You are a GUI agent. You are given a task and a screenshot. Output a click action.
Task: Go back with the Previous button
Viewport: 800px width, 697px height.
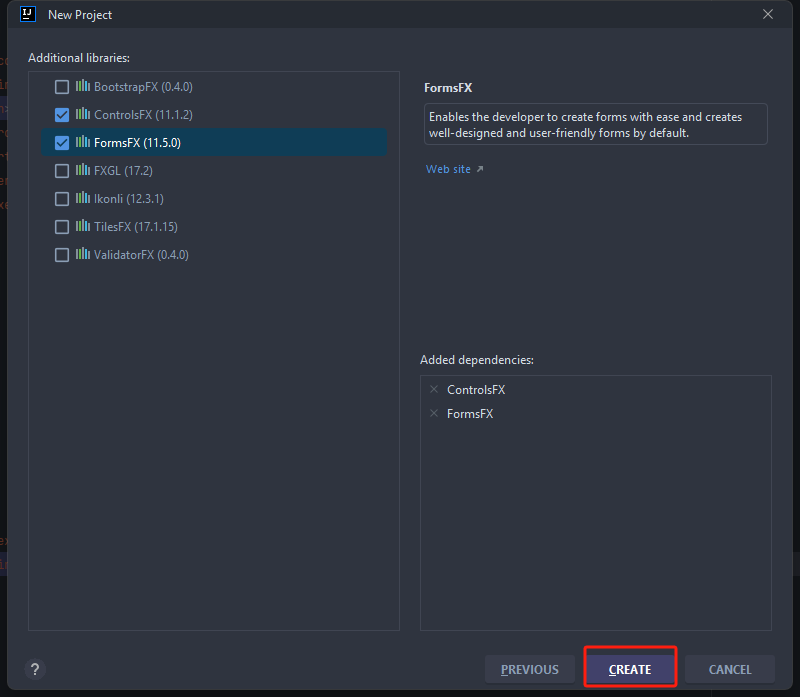coord(530,670)
